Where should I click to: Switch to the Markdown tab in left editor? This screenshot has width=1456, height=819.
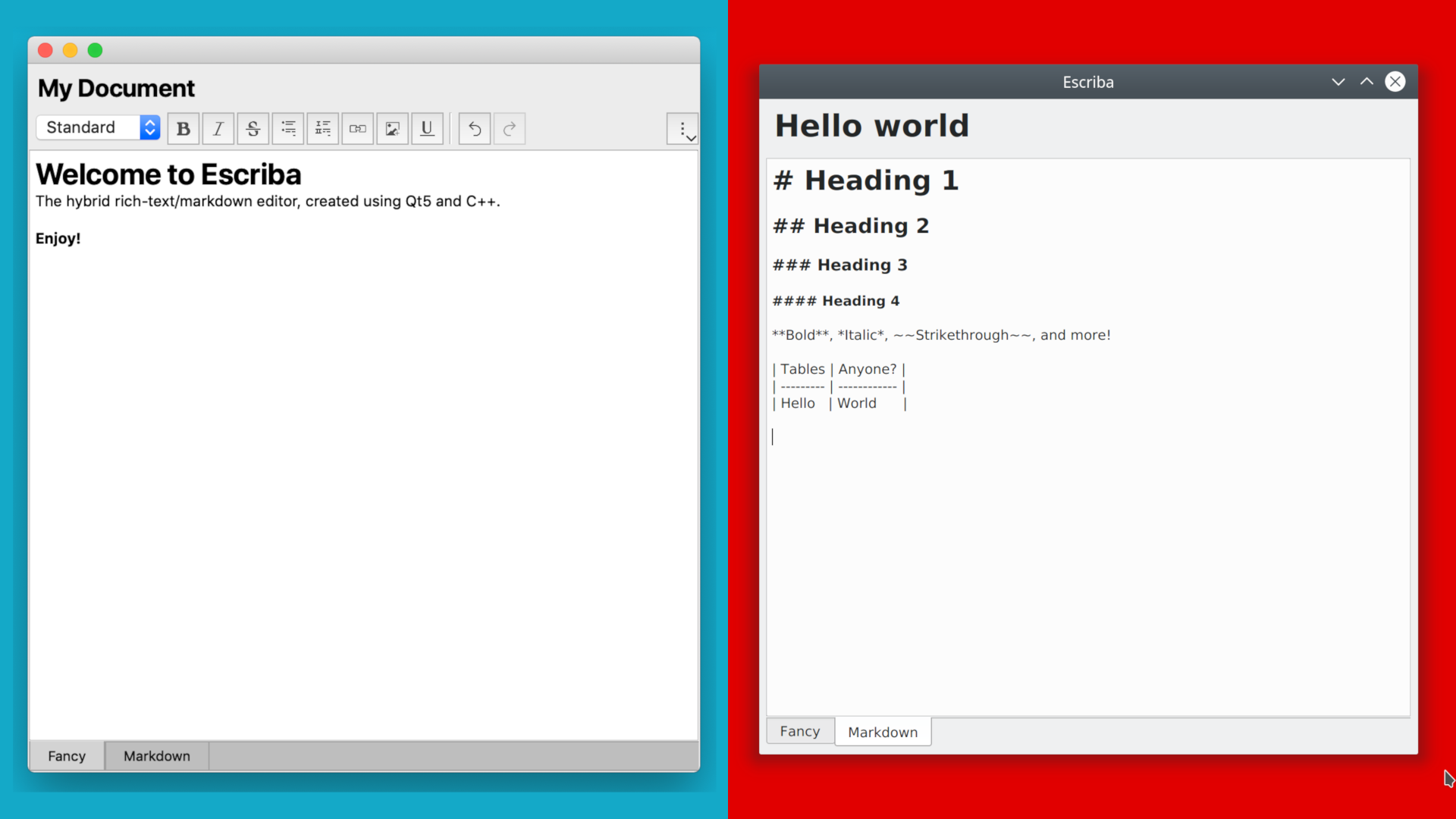click(x=156, y=755)
